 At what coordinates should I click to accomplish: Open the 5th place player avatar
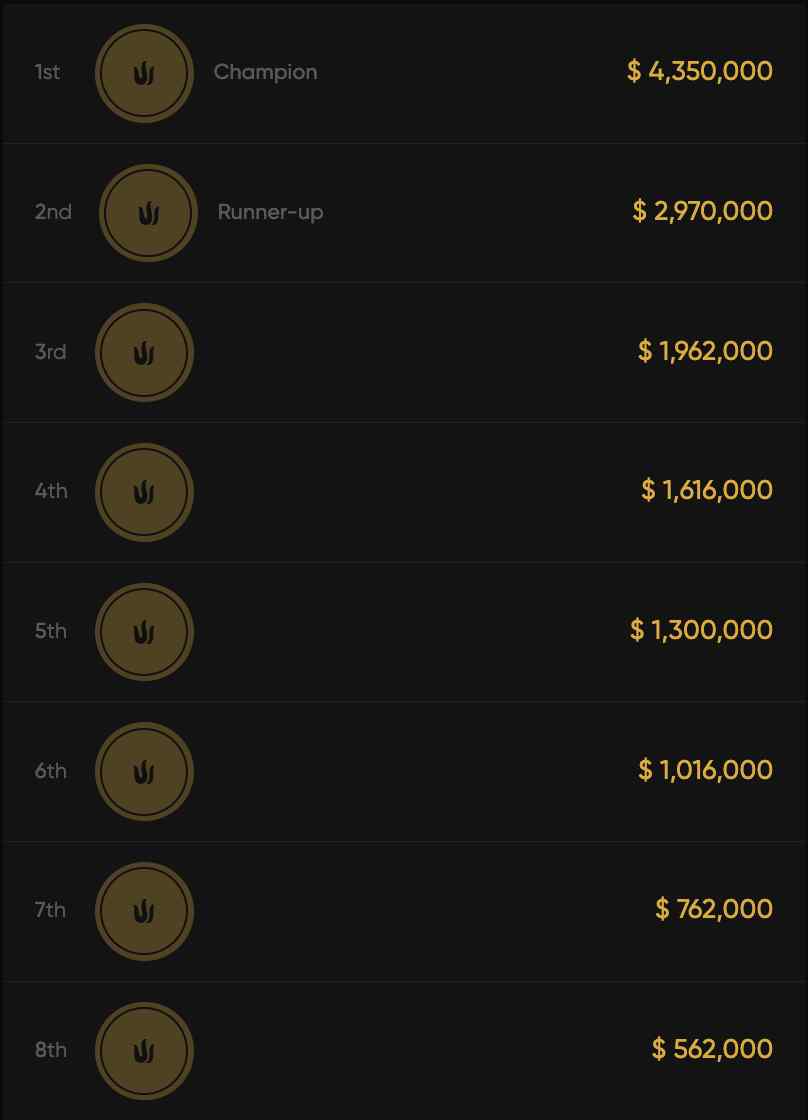tap(144, 632)
